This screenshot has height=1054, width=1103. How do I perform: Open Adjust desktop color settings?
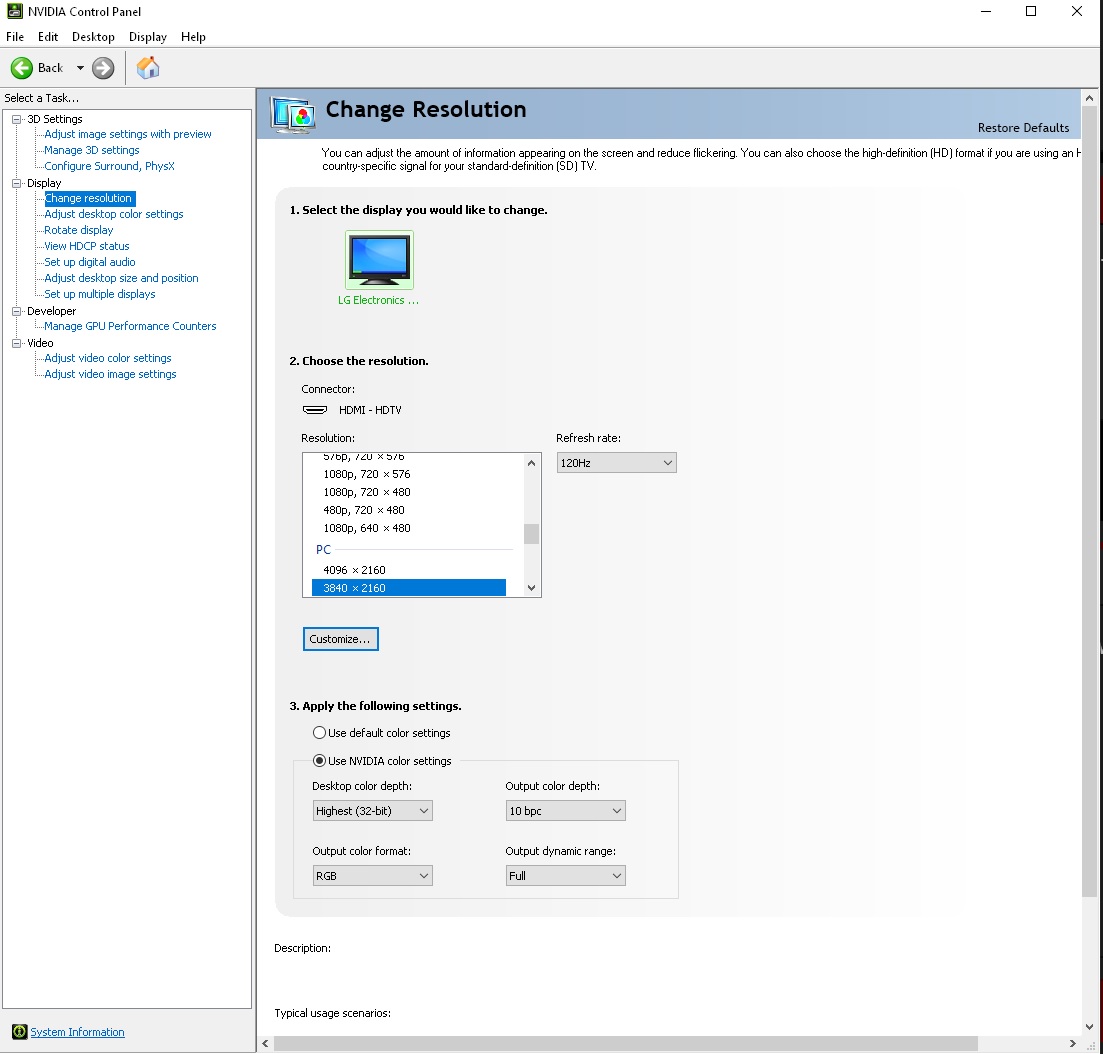coord(113,215)
